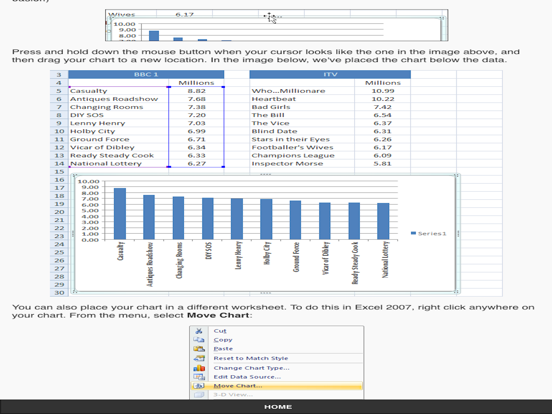Click the move cursor in the top image
This screenshot has height=414, width=552.
[270, 18]
